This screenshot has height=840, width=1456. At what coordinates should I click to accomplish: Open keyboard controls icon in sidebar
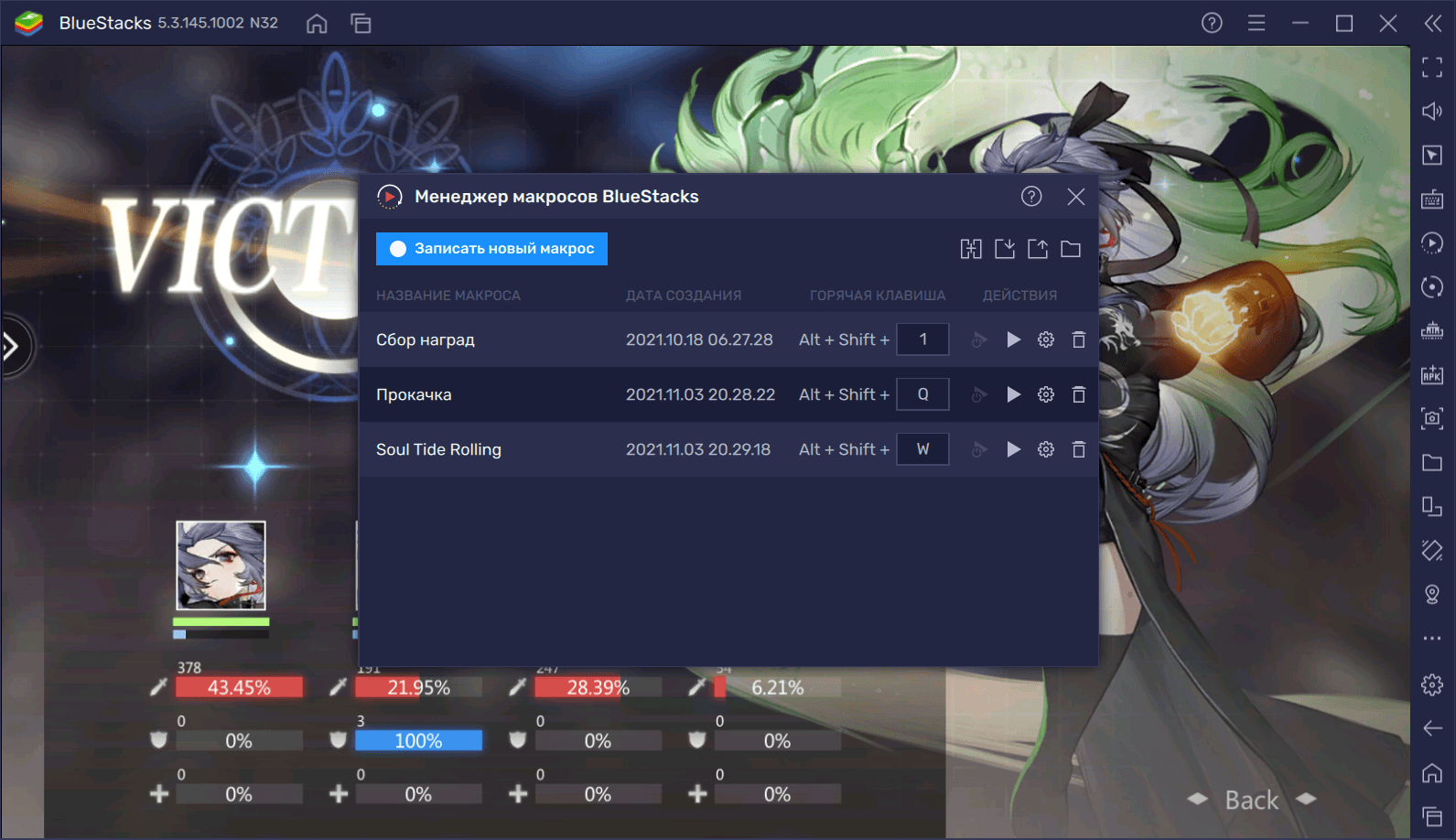click(1432, 199)
